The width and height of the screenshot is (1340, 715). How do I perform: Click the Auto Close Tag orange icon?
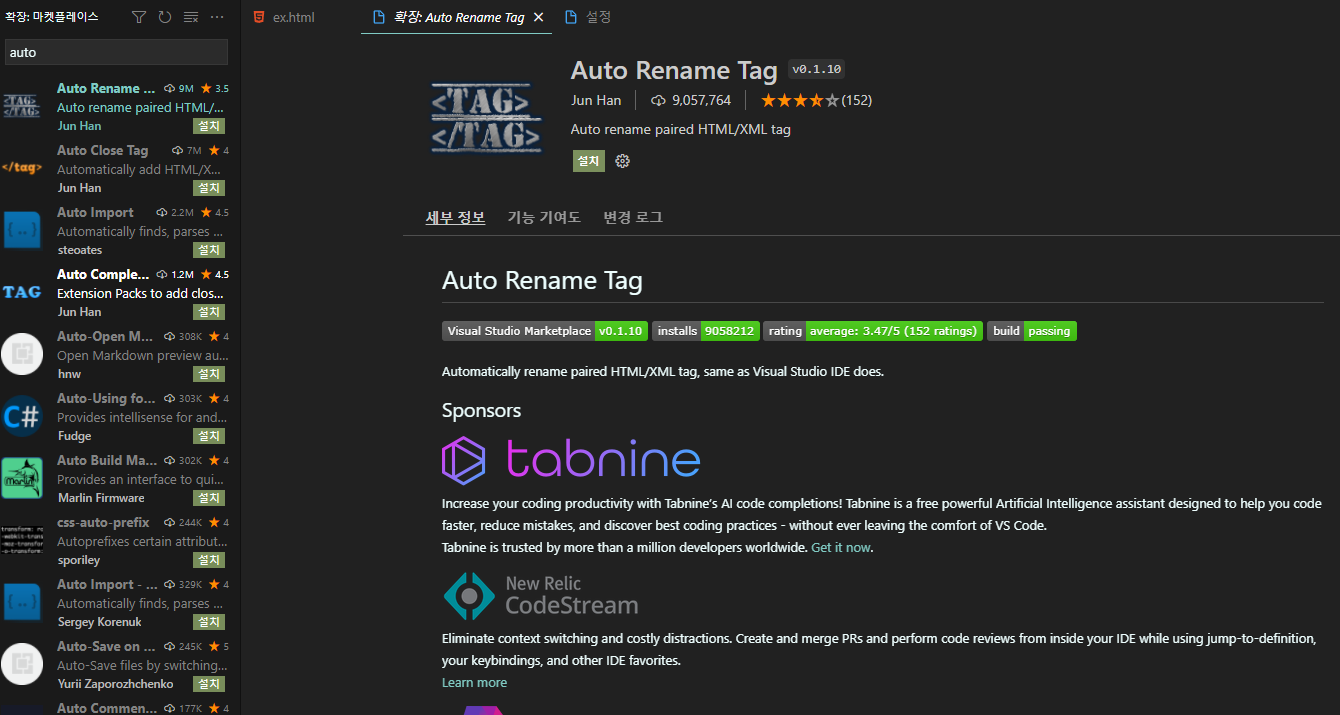click(22, 168)
